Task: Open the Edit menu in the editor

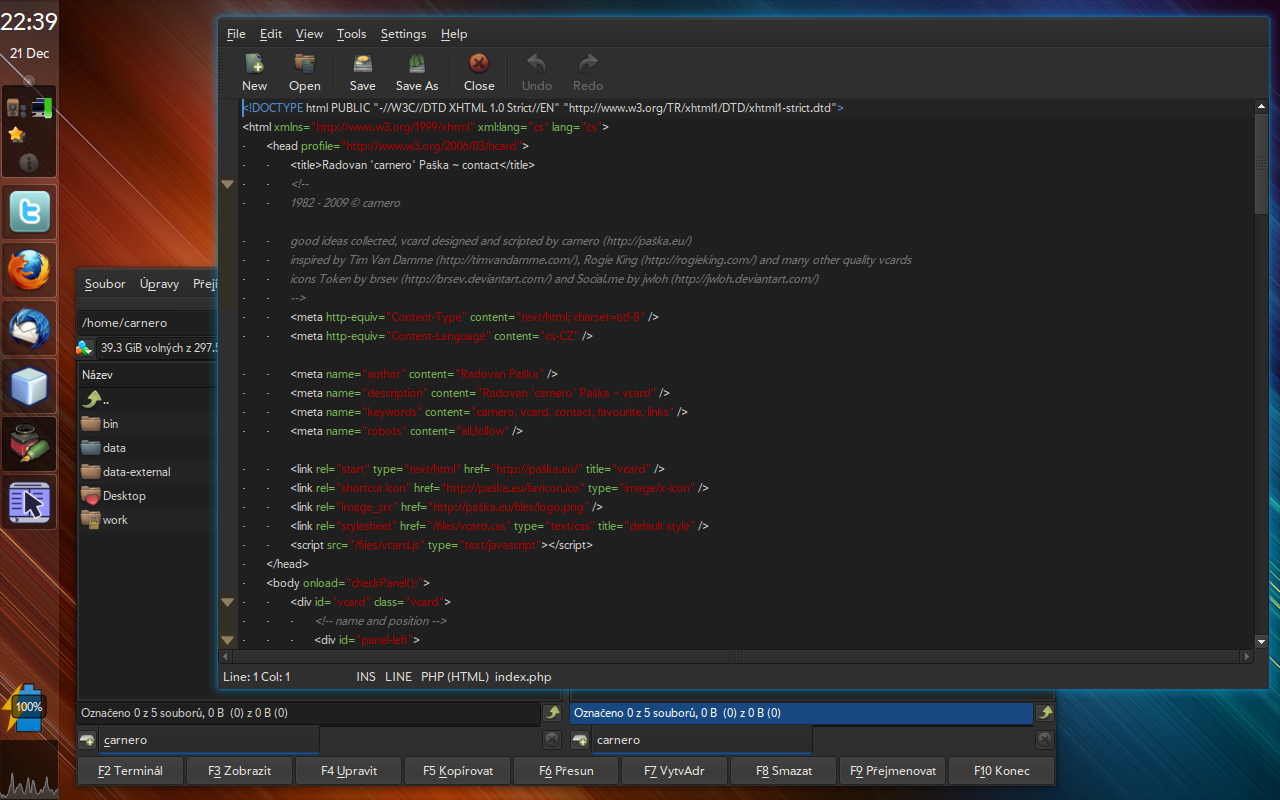Action: pos(271,34)
